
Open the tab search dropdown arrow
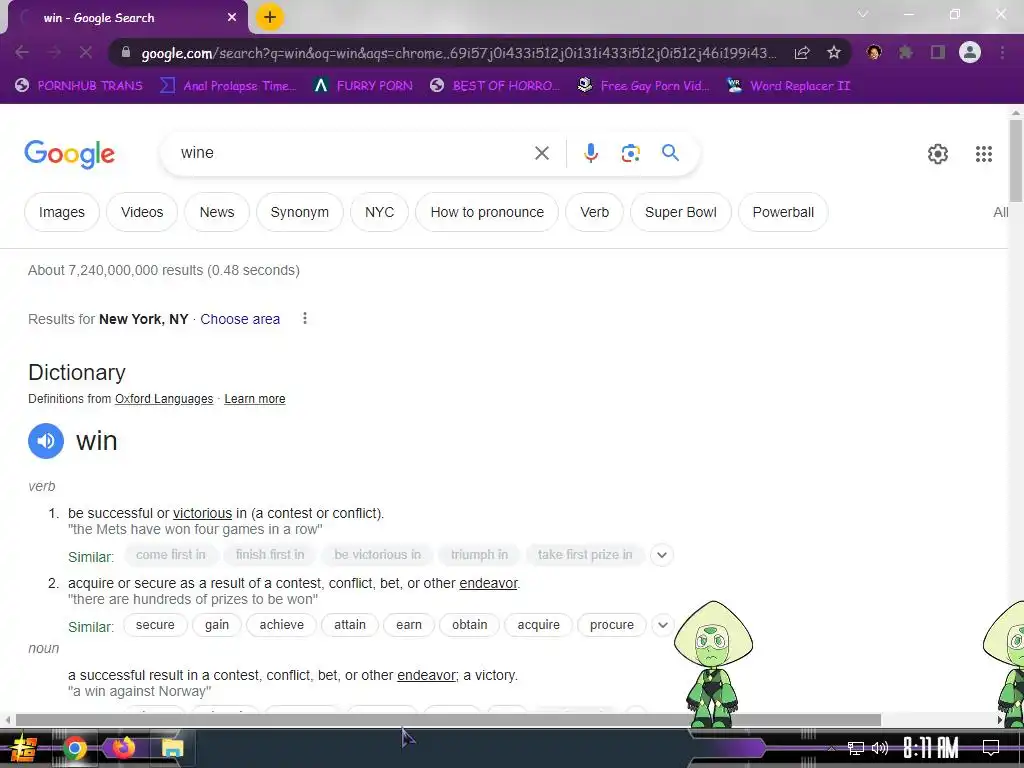pos(863,14)
